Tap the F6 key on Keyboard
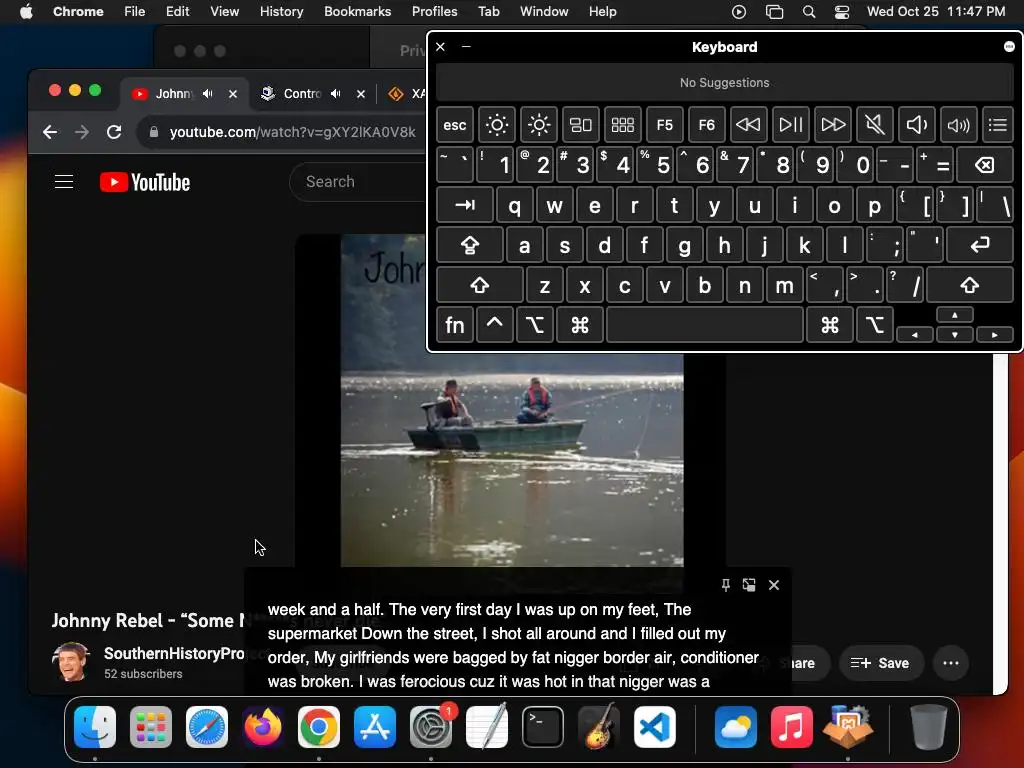This screenshot has width=1024, height=768. pos(706,125)
